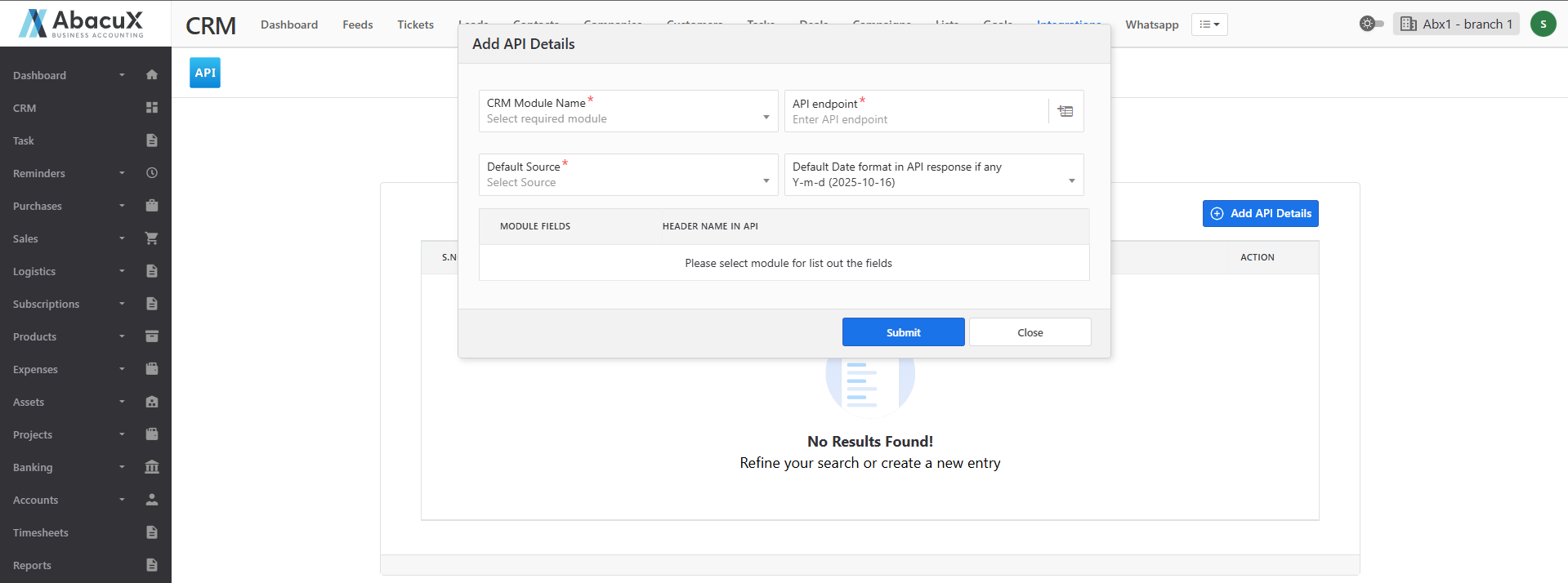Click the Dashboard home icon in sidebar
This screenshot has width=1568, height=583.
[x=151, y=75]
